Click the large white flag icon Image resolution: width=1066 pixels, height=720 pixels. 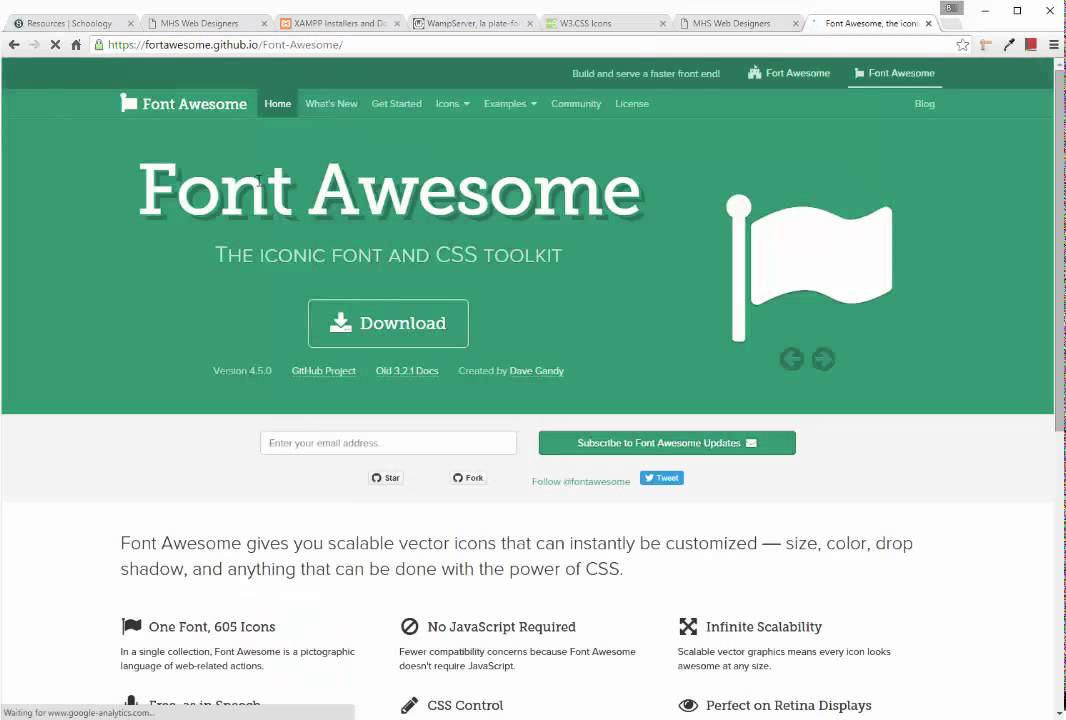click(808, 268)
